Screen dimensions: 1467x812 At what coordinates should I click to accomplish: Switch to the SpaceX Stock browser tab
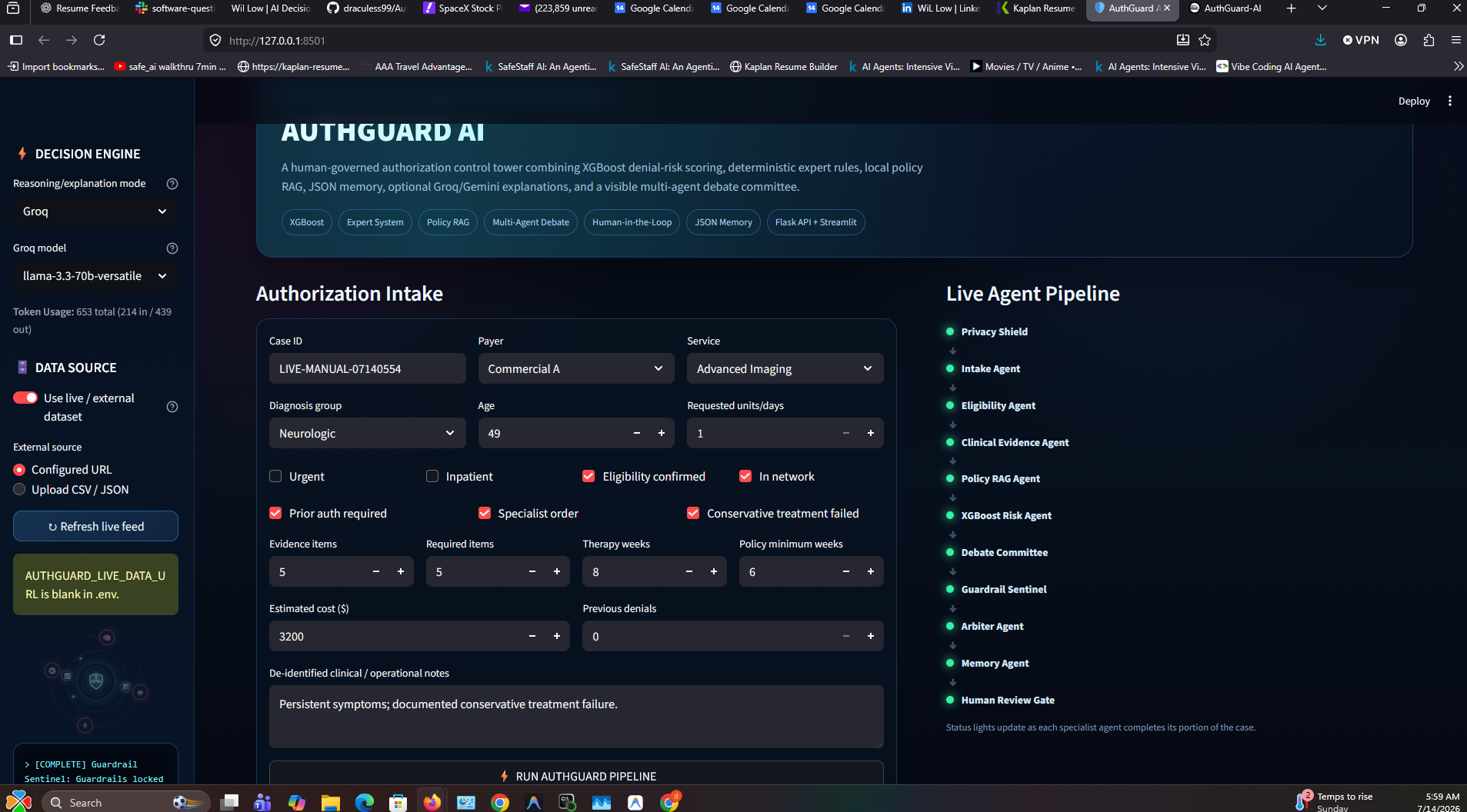pos(462,8)
